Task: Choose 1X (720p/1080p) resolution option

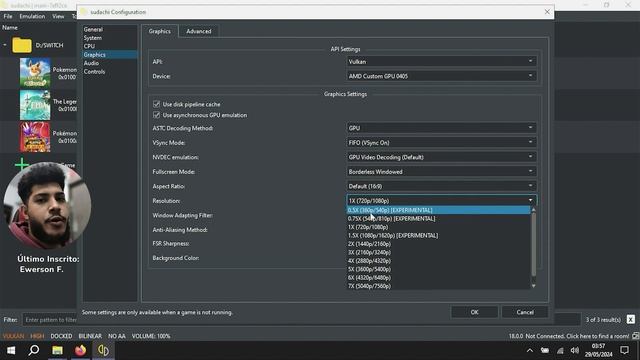Action: tap(438, 227)
